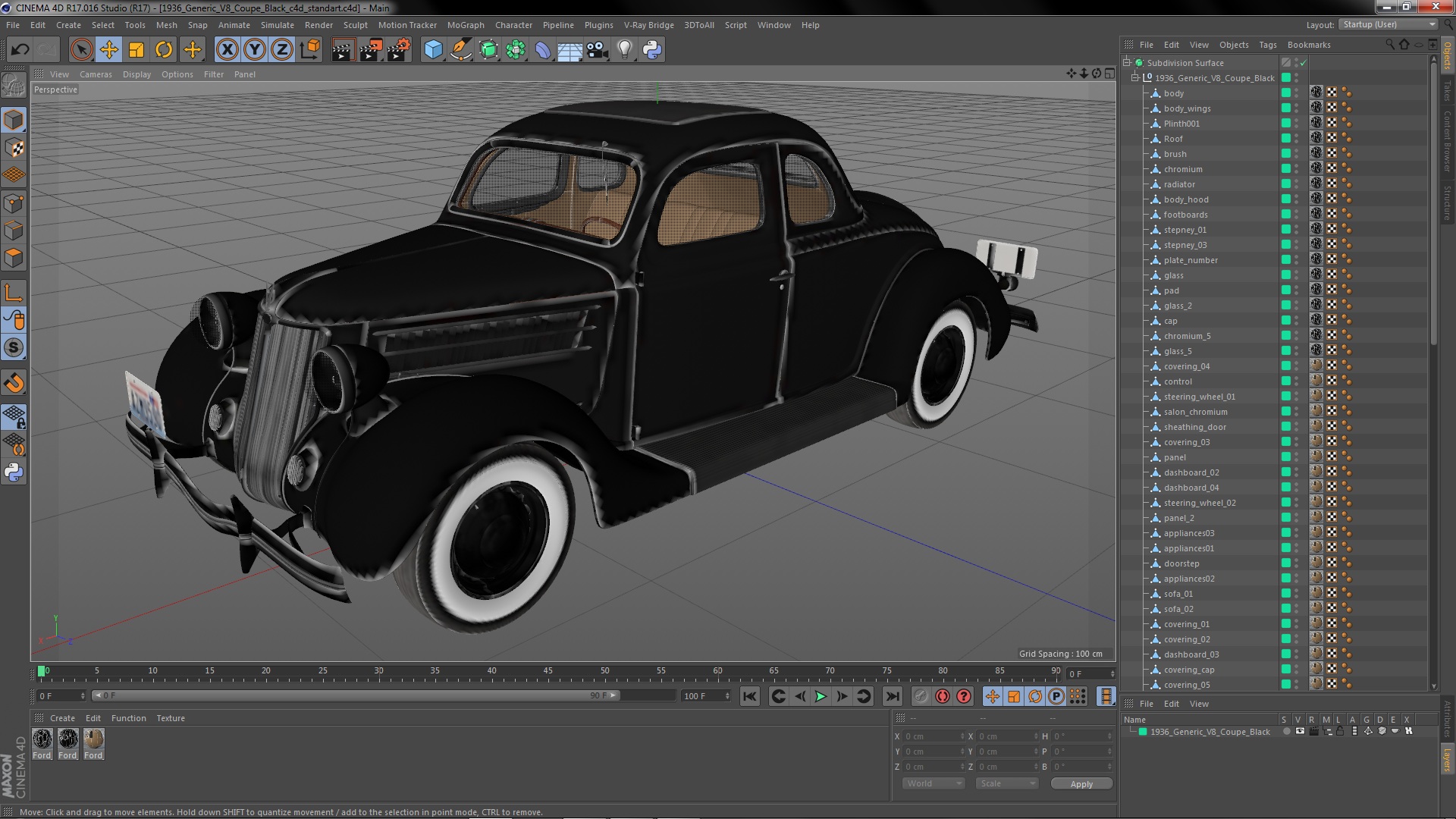The height and width of the screenshot is (819, 1456).
Task: Collapse the Subdivision Surface tree node
Action: (1127, 62)
